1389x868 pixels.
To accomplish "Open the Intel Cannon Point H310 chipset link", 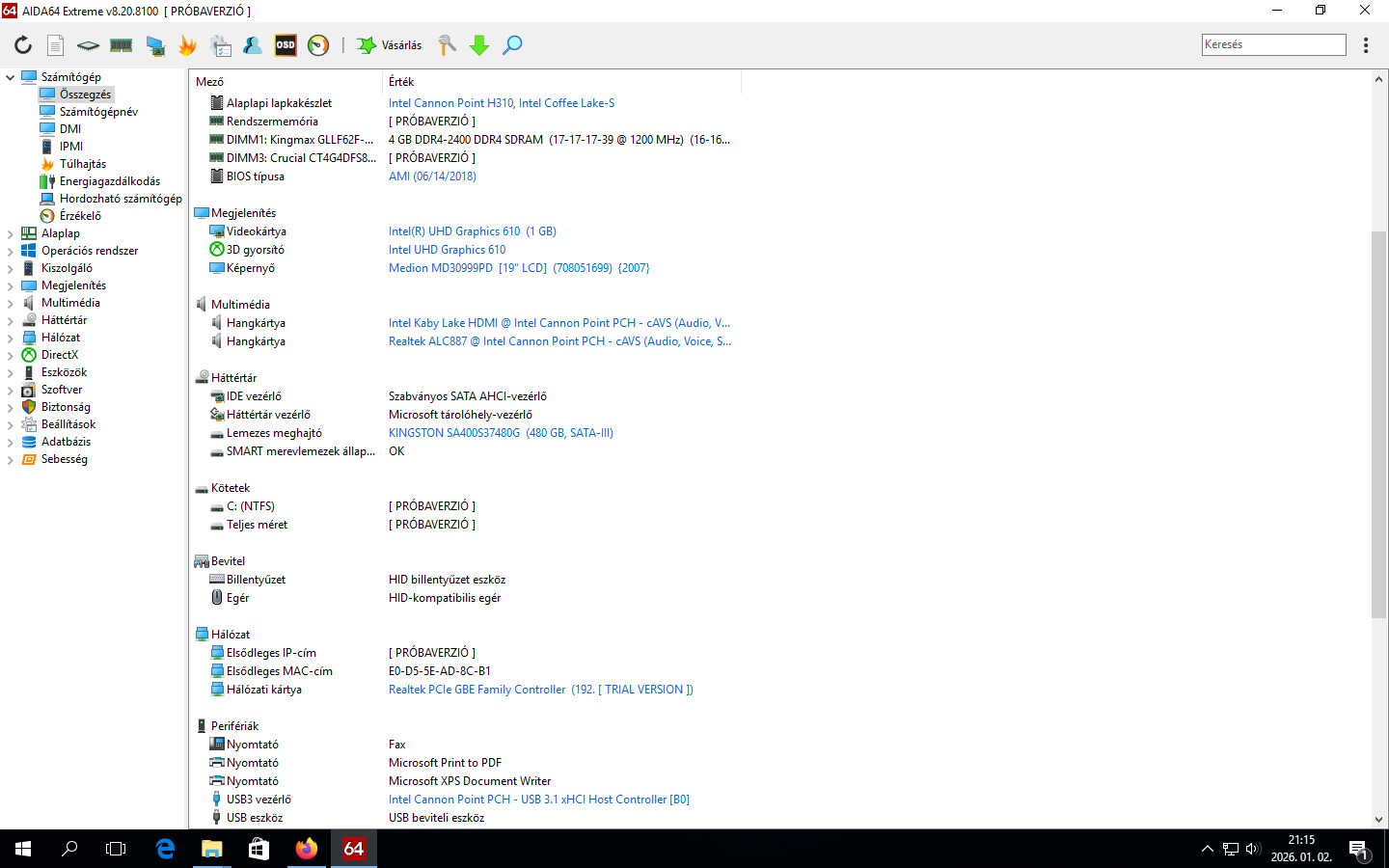I will click(502, 103).
